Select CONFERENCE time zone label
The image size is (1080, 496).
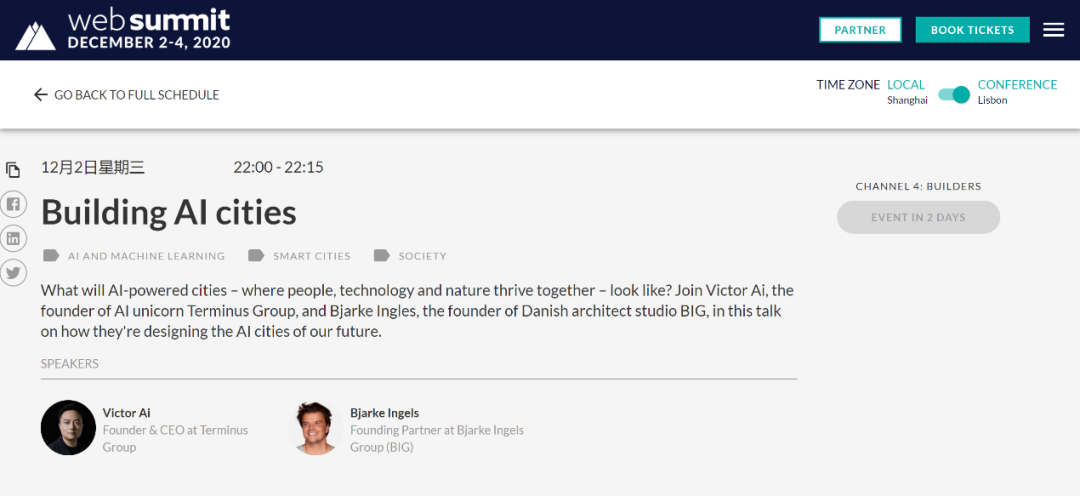coord(1017,85)
